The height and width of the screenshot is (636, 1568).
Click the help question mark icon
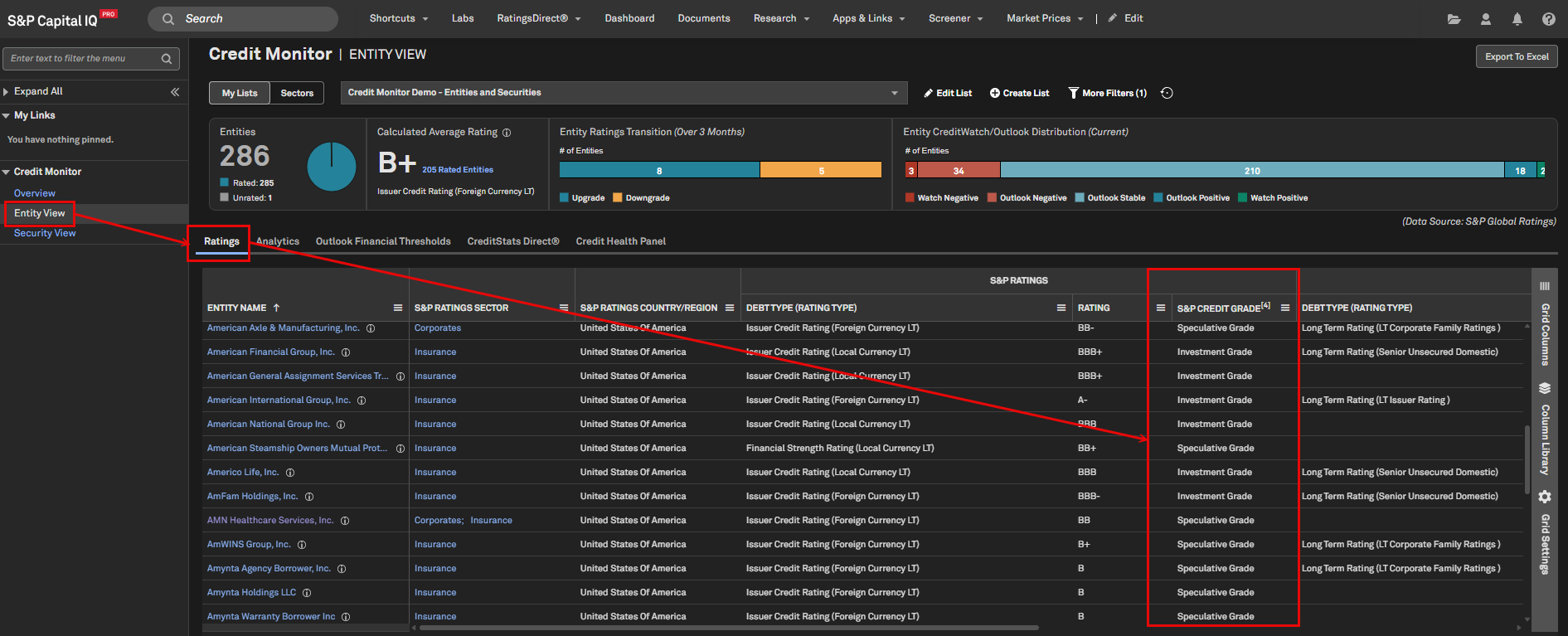click(x=1548, y=19)
